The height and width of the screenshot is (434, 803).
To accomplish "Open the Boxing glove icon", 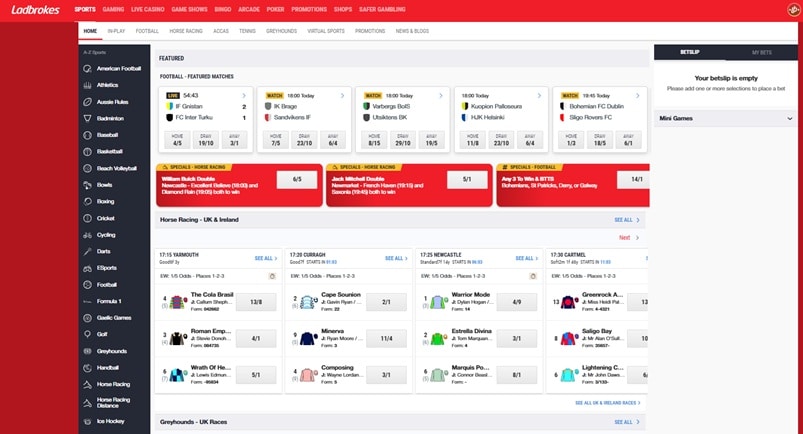I will [x=88, y=201].
